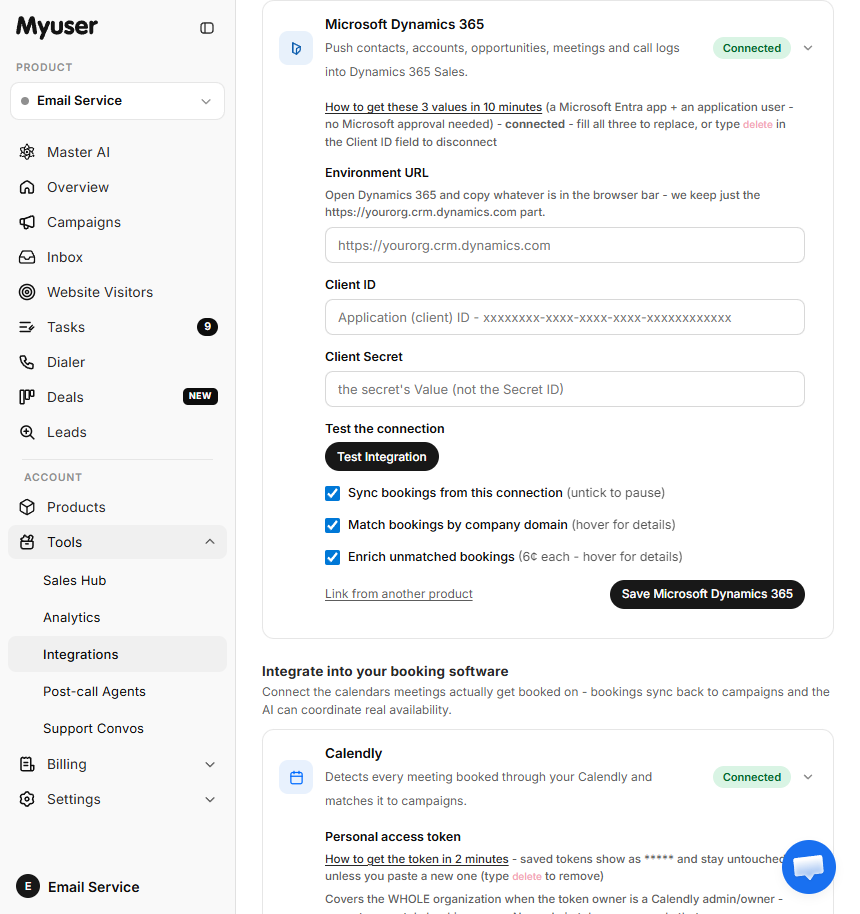The width and height of the screenshot is (860, 914).
Task: Open the chat support bubble
Action: (x=809, y=867)
